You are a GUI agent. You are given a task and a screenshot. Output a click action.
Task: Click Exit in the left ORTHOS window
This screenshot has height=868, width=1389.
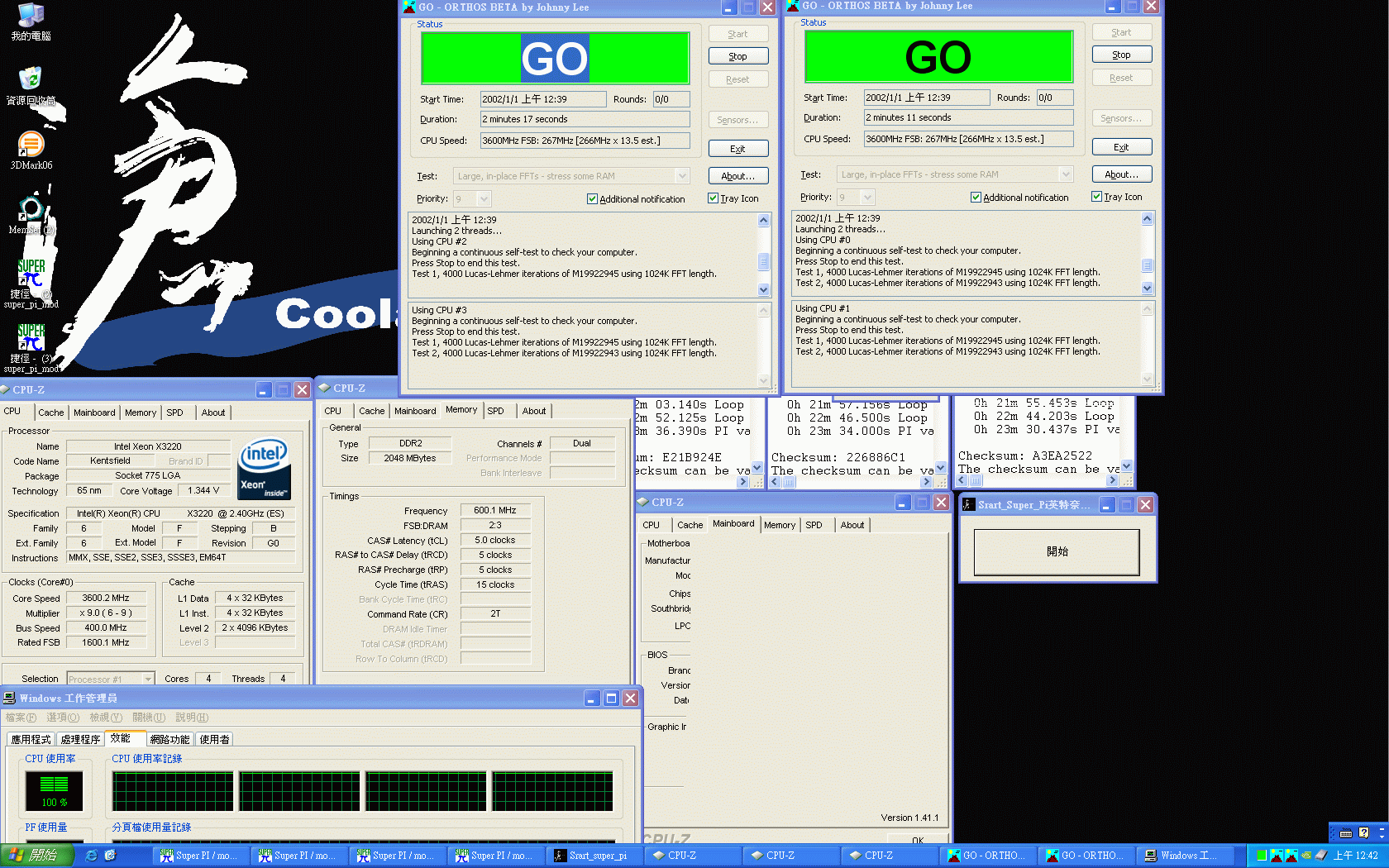[x=738, y=149]
